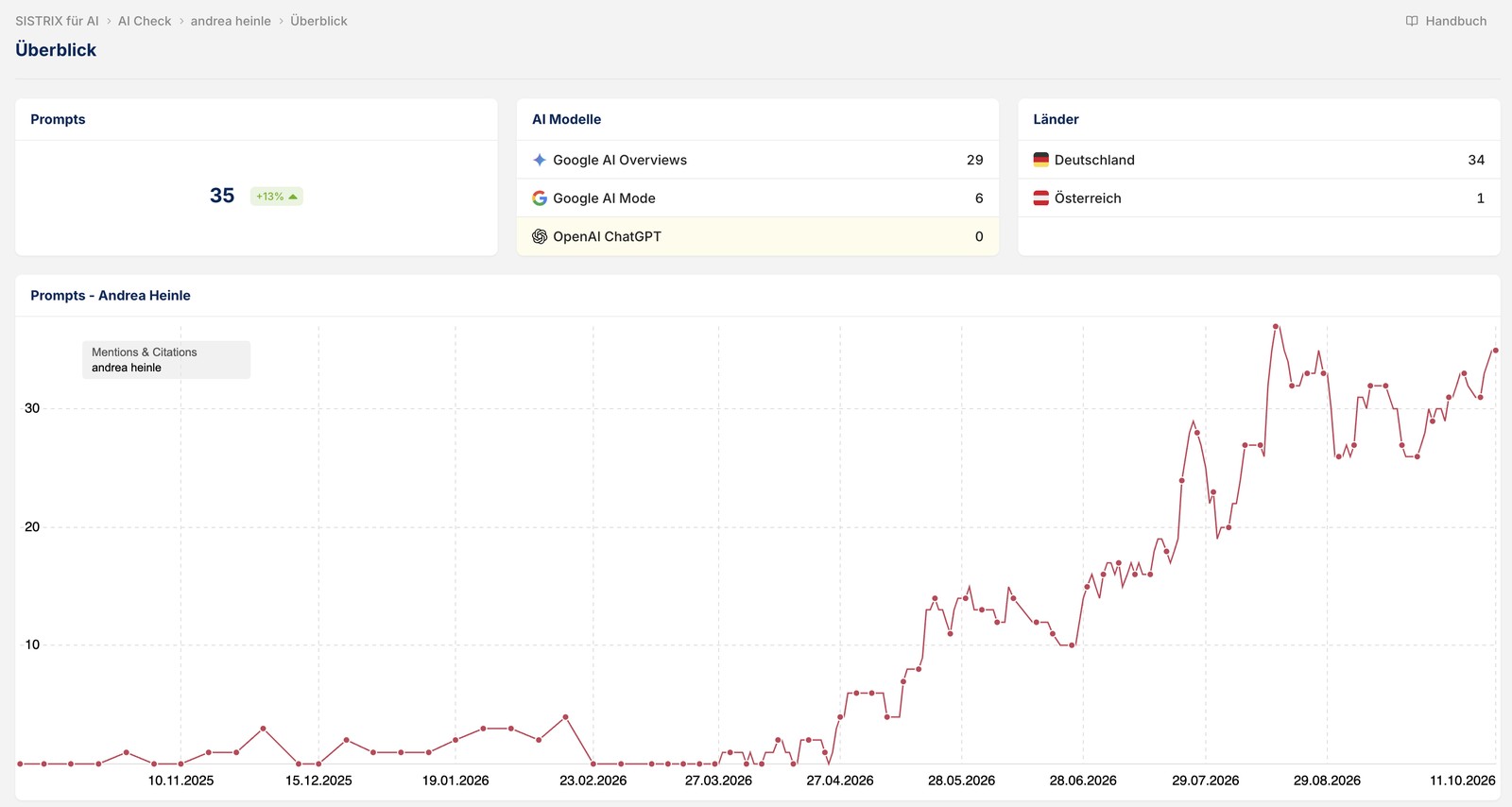Click the 29.07.2026 date marker on chart
Screen dimensions: 1512x807
[x=1205, y=781]
